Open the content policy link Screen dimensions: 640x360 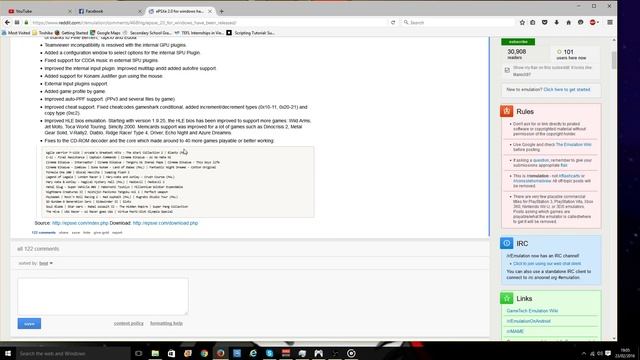coord(129,323)
